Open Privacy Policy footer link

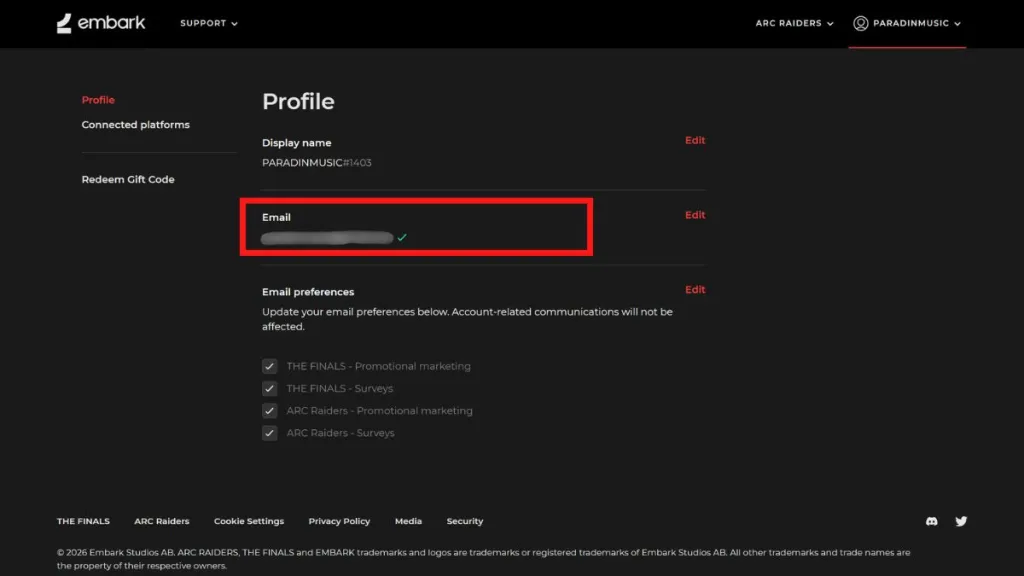click(339, 521)
